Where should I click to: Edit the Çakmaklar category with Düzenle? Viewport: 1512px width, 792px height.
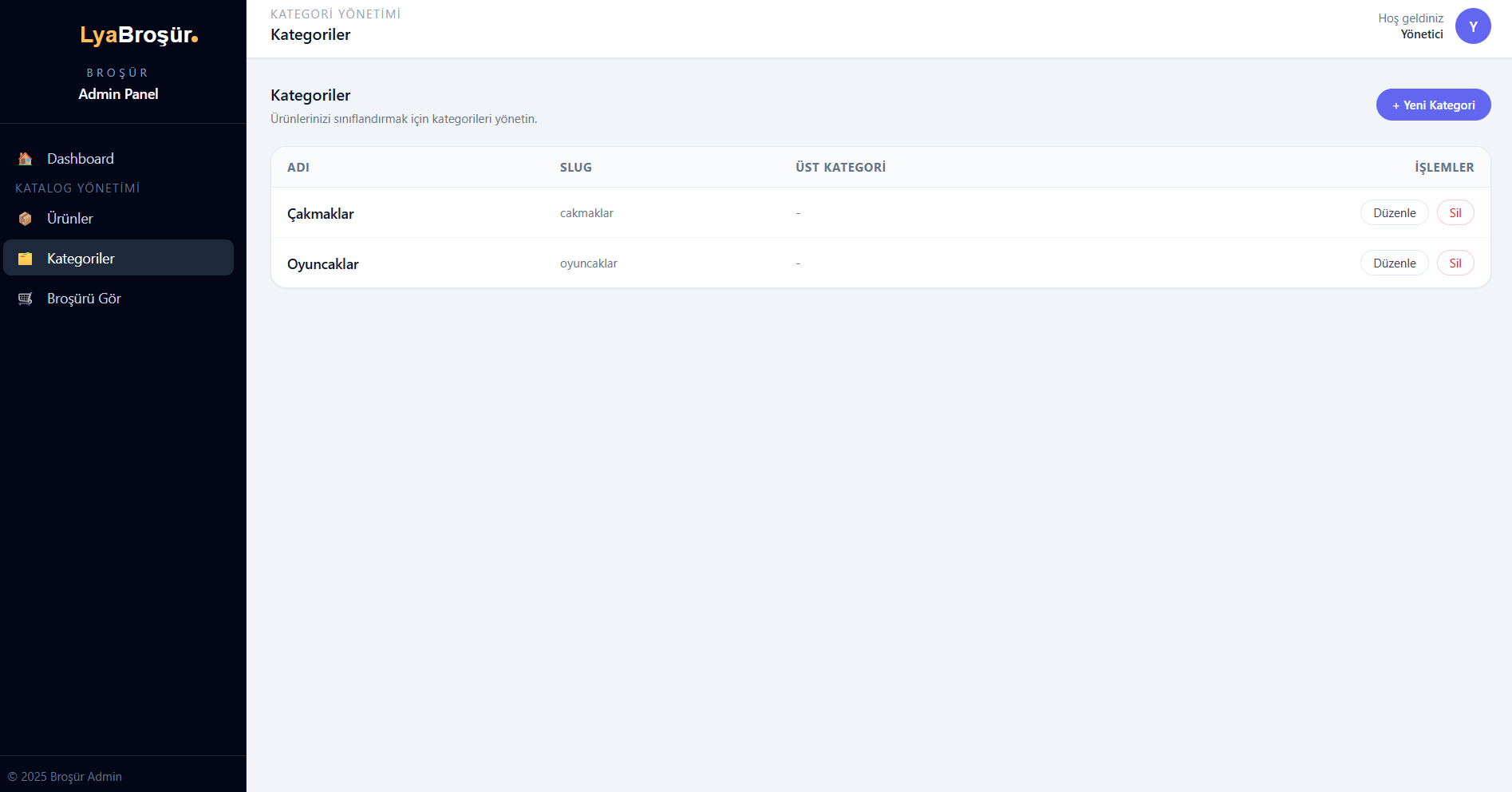[x=1394, y=213]
